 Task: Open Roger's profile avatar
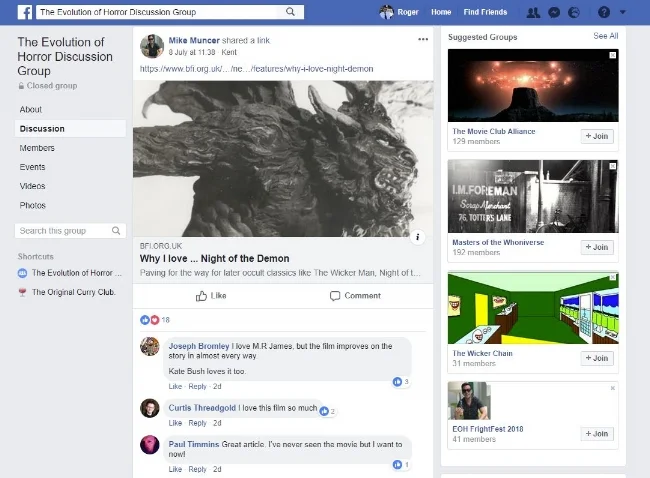(x=386, y=12)
